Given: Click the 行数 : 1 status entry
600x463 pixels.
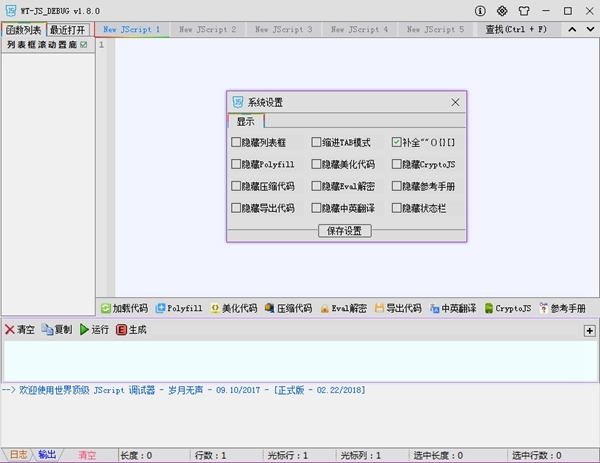Looking at the screenshot, I should pos(210,455).
